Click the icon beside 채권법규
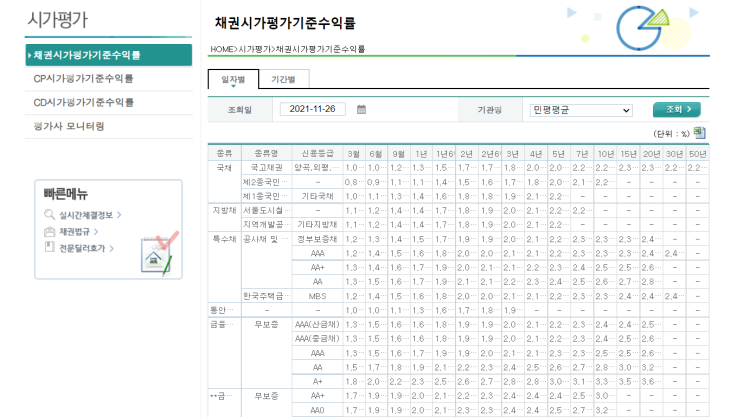 49,232
